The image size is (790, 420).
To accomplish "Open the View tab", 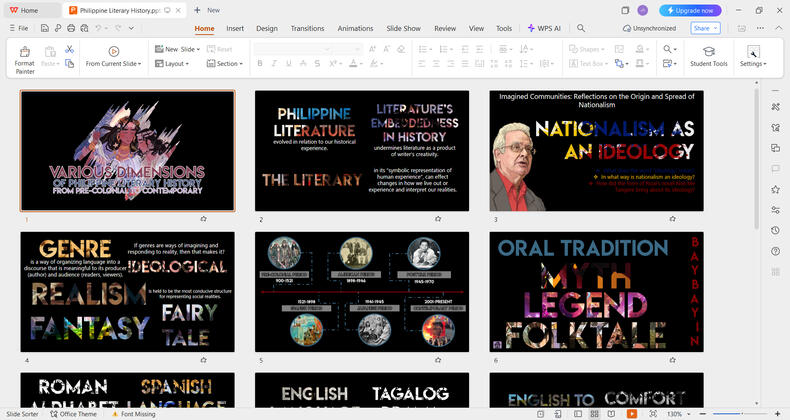I will coord(476,28).
